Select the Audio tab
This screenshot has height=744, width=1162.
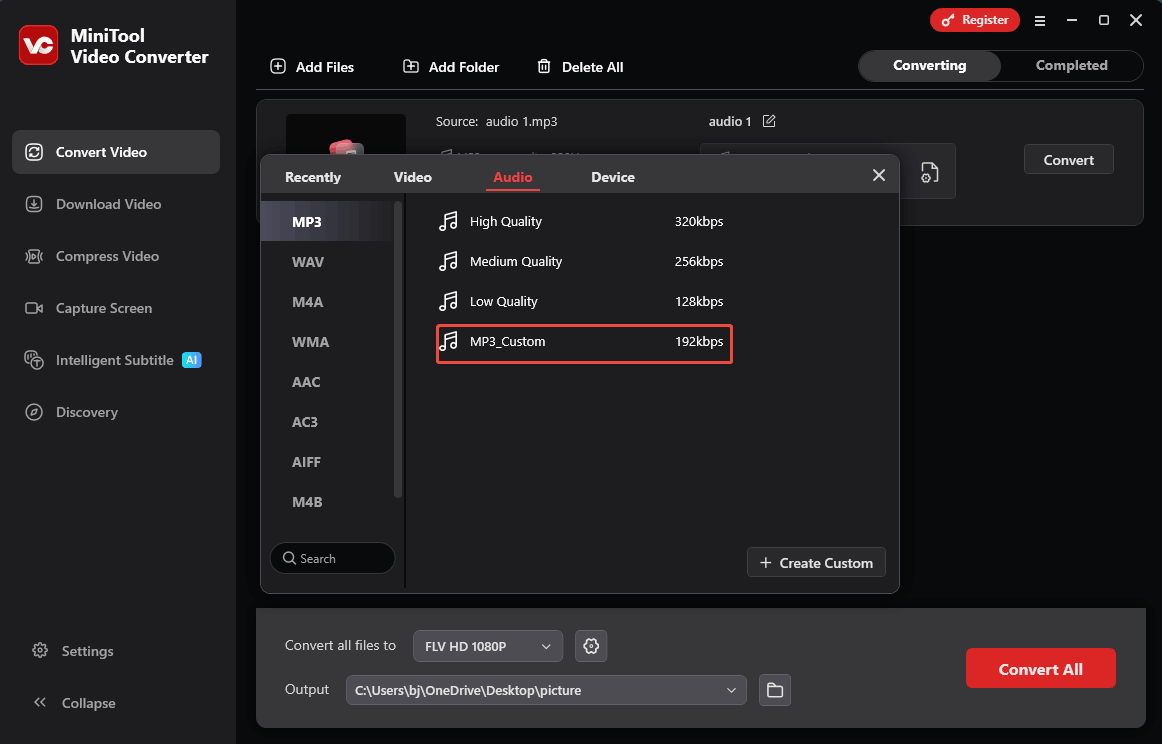coord(513,177)
